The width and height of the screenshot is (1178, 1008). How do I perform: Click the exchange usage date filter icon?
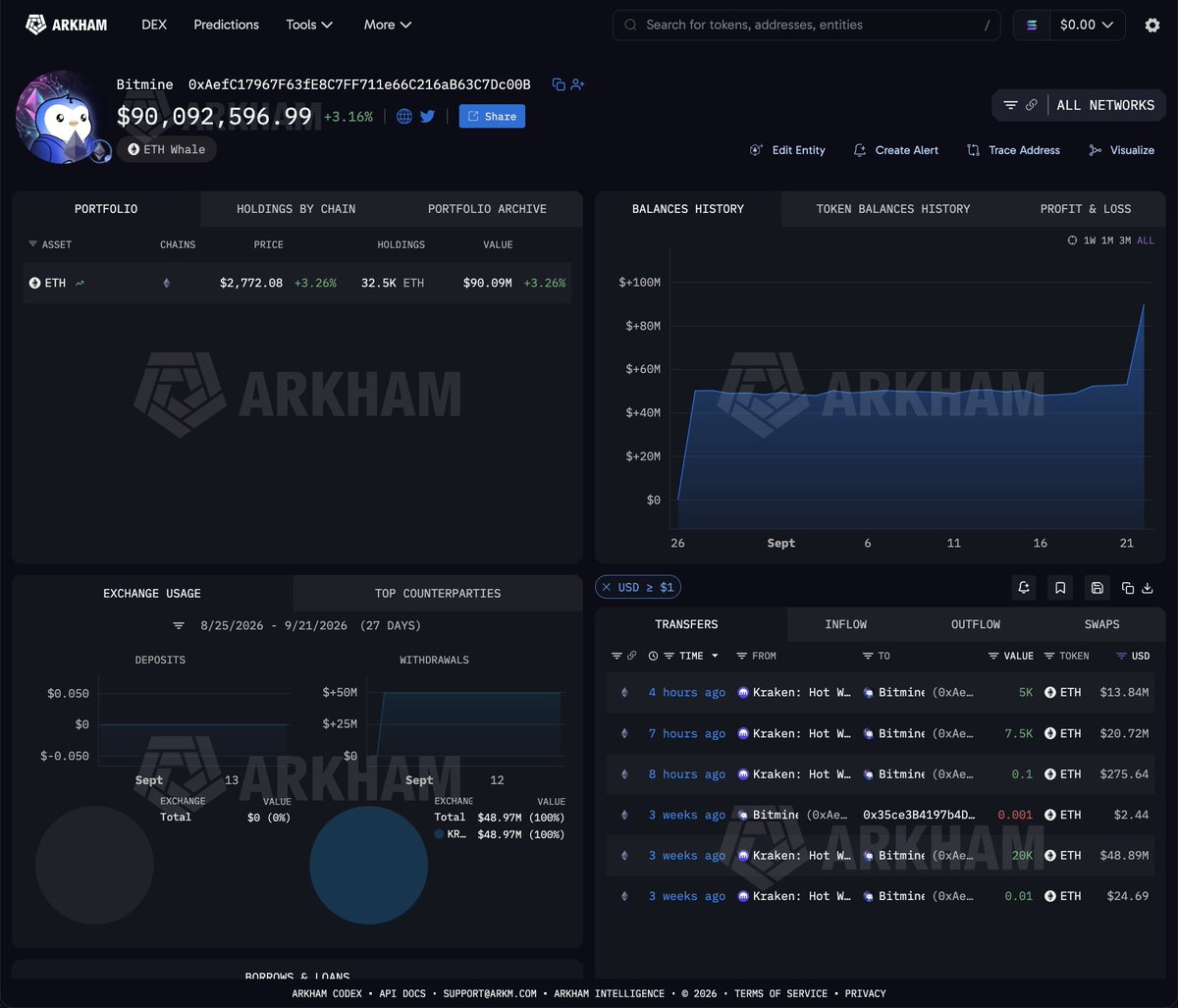tap(179, 625)
